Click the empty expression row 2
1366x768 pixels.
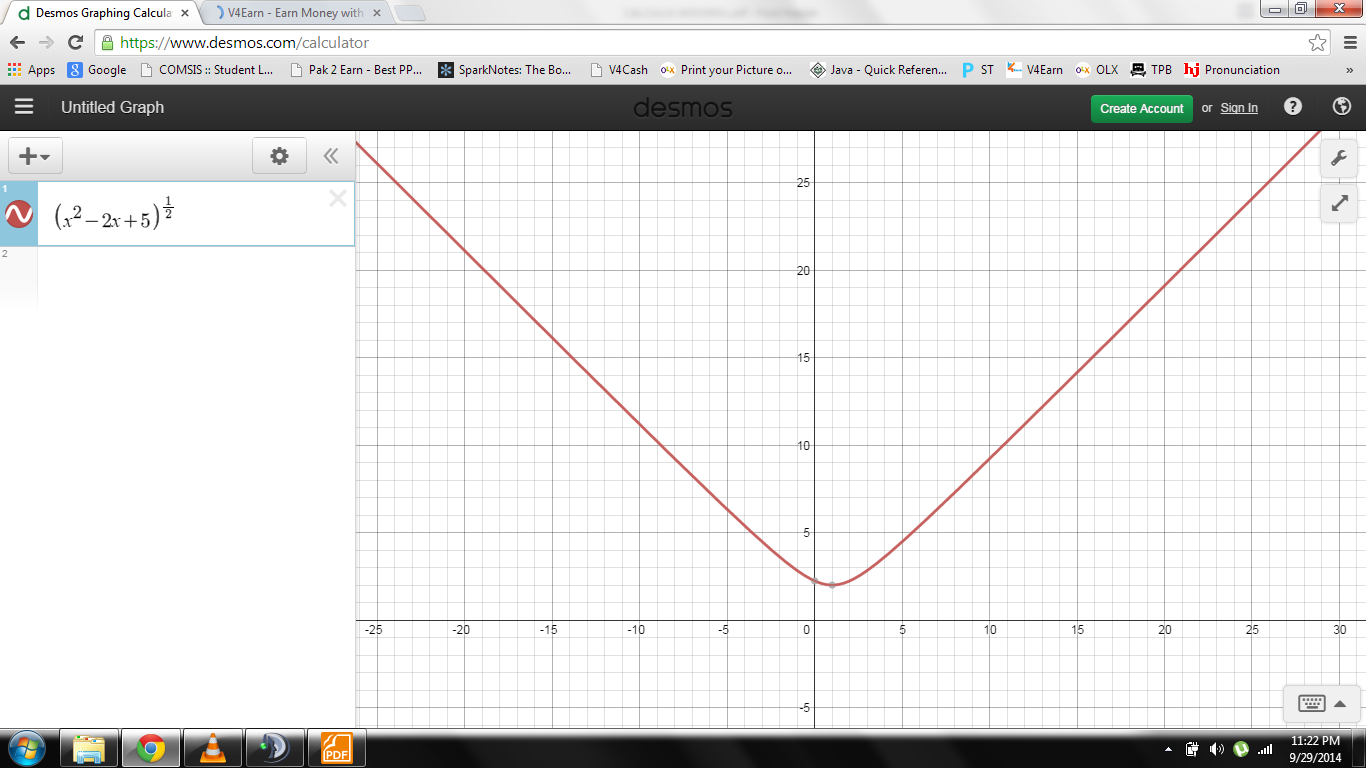[196, 277]
